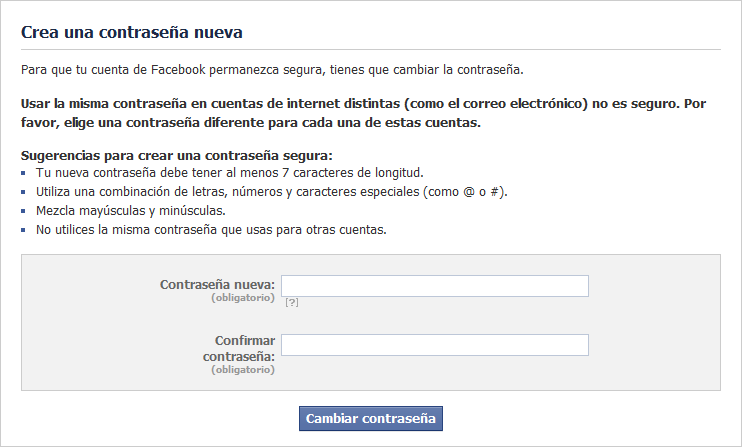The height and width of the screenshot is (447, 742).
Task: Click the Cambiar contraseña button
Action: pyautogui.click(x=371, y=419)
